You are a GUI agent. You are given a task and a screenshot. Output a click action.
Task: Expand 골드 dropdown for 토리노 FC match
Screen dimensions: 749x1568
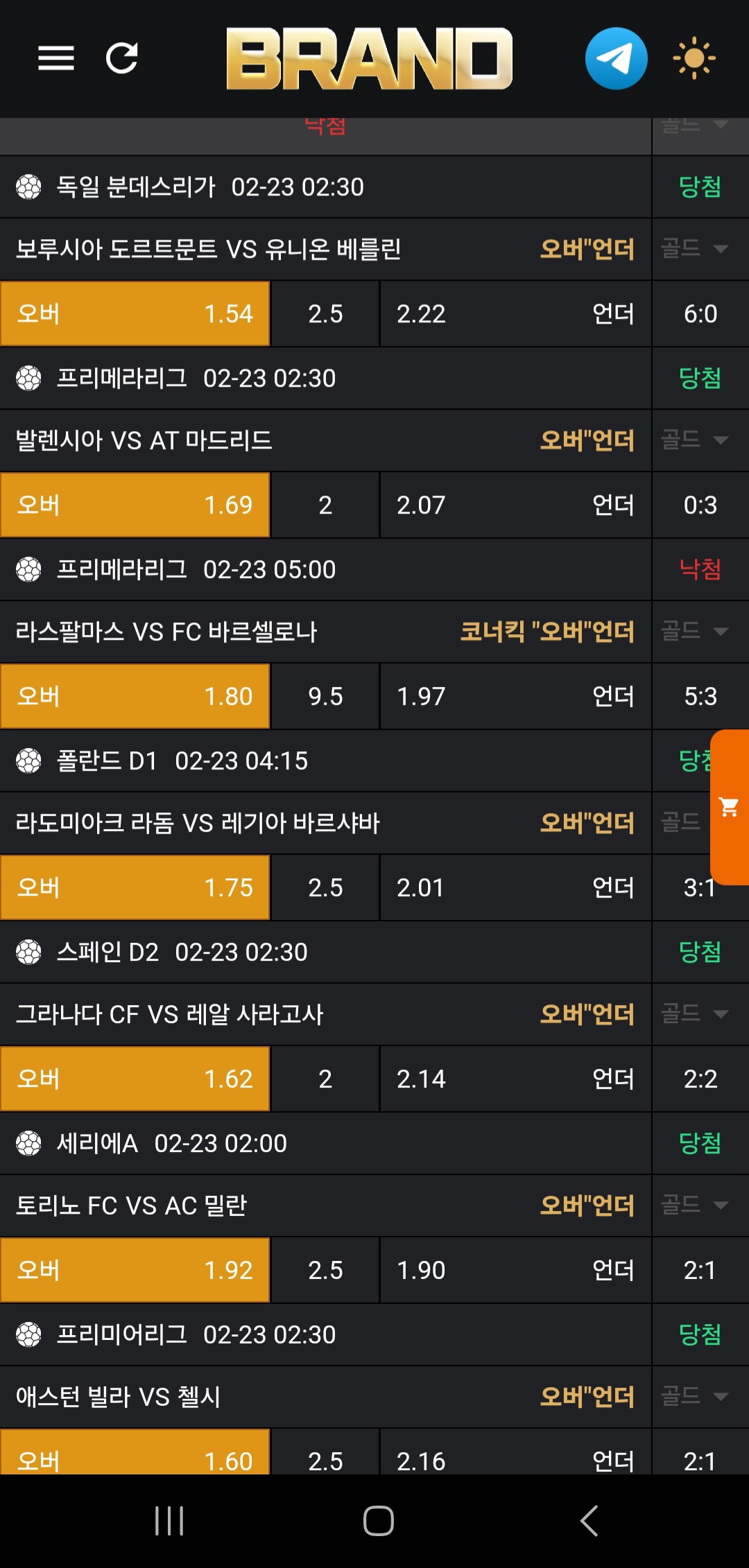click(695, 1205)
